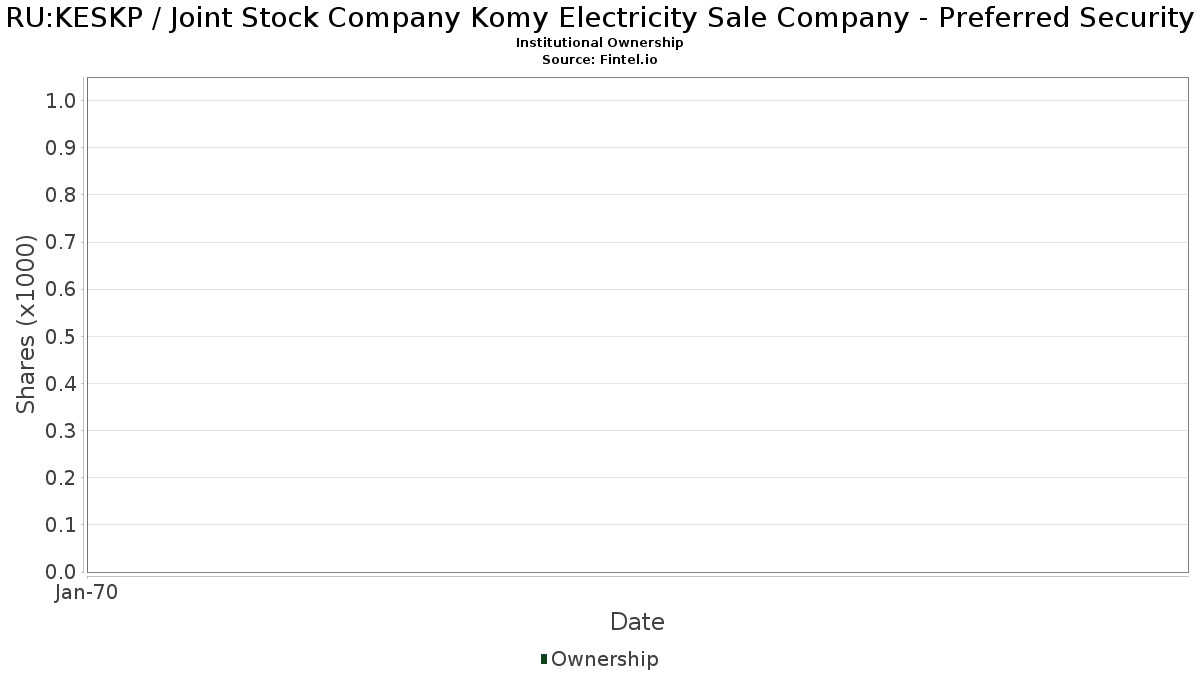Select the 0.7 y-axis tick label

click(x=61, y=242)
